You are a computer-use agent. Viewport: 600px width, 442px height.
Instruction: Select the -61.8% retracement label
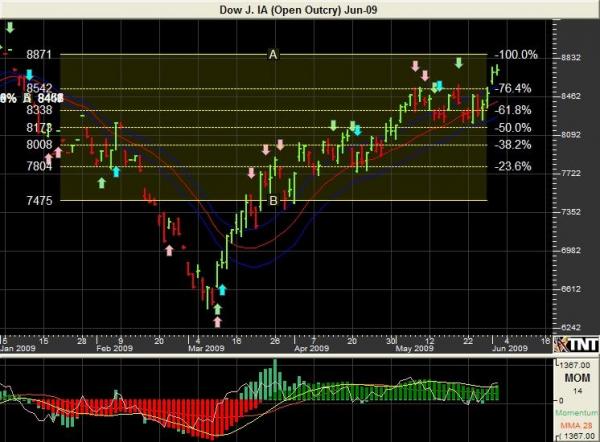(x=516, y=110)
